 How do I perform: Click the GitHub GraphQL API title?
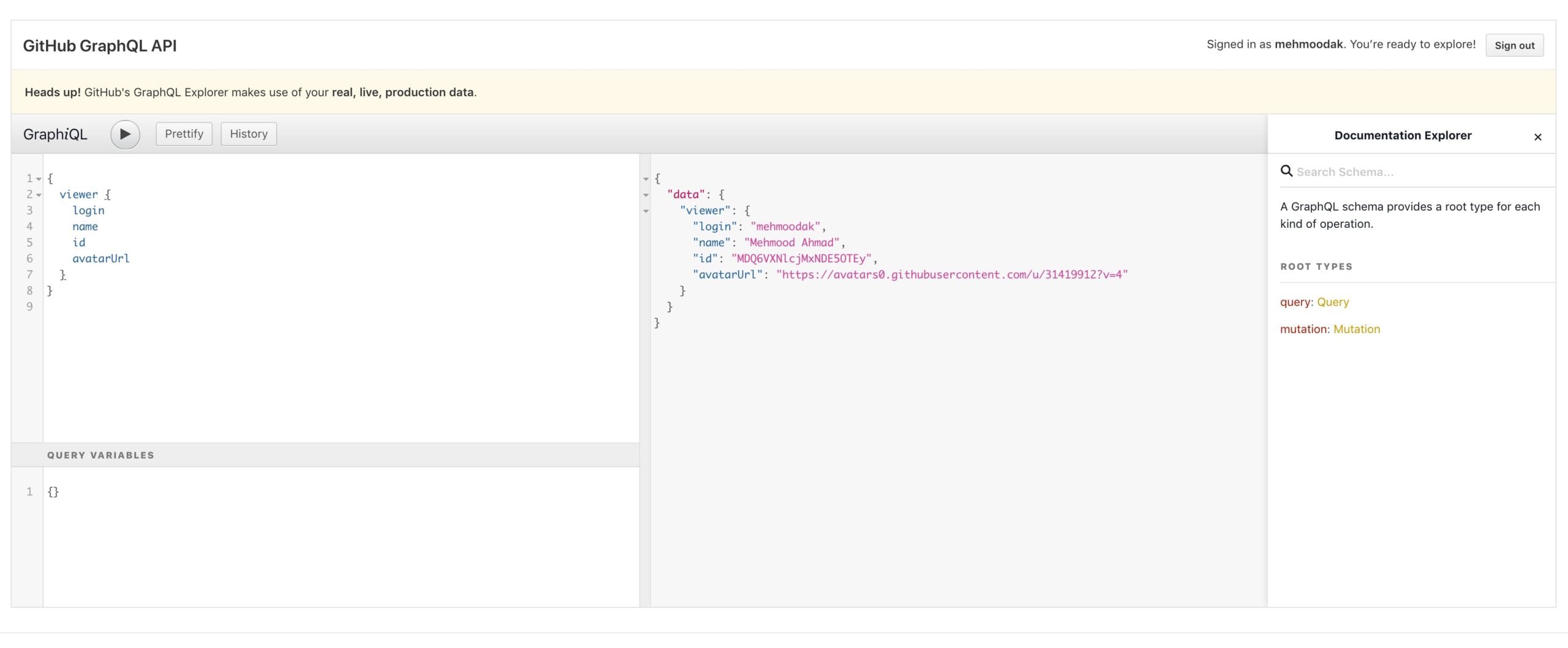(100, 46)
